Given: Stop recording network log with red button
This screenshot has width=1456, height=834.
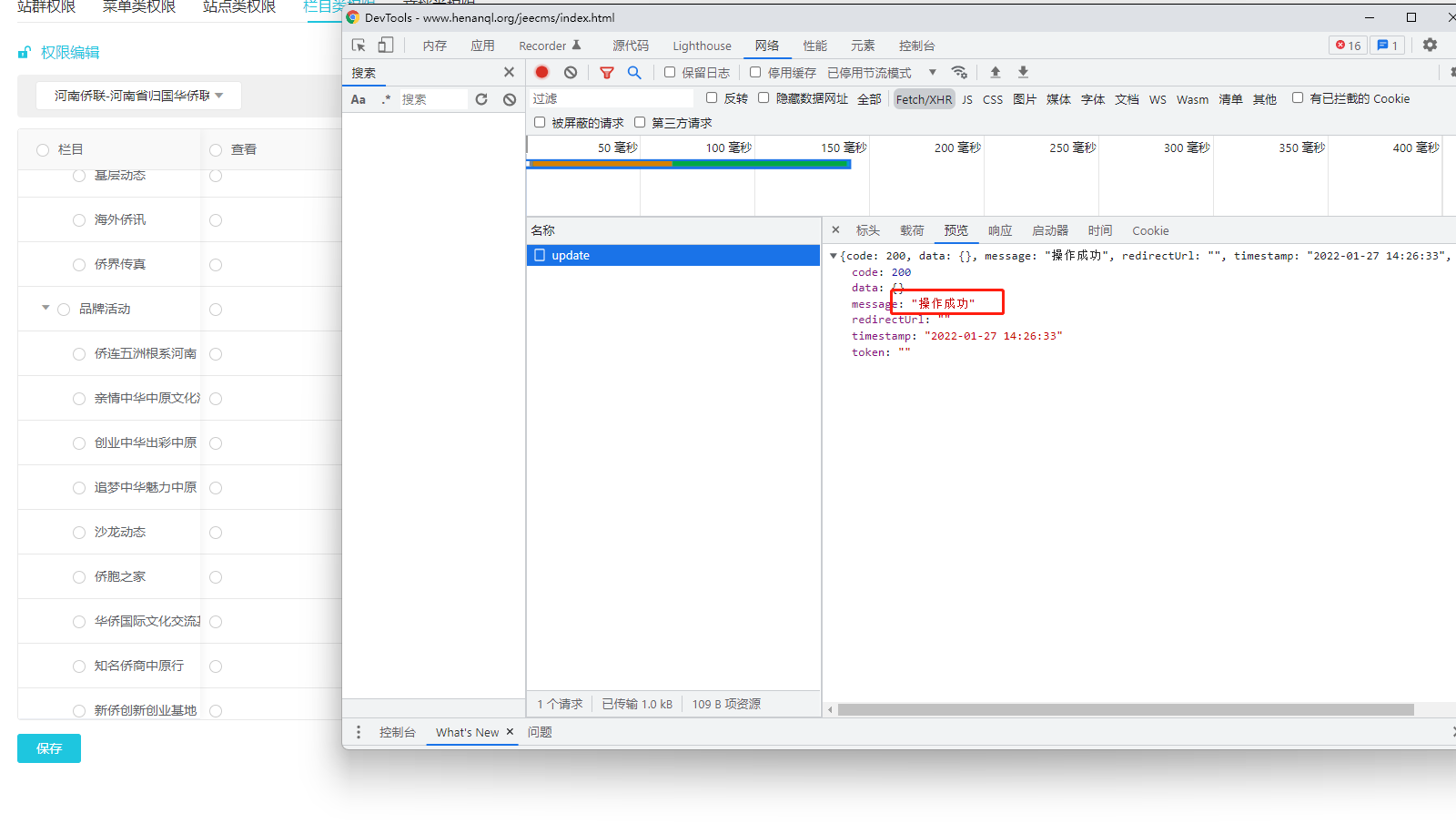Looking at the screenshot, I should [542, 72].
